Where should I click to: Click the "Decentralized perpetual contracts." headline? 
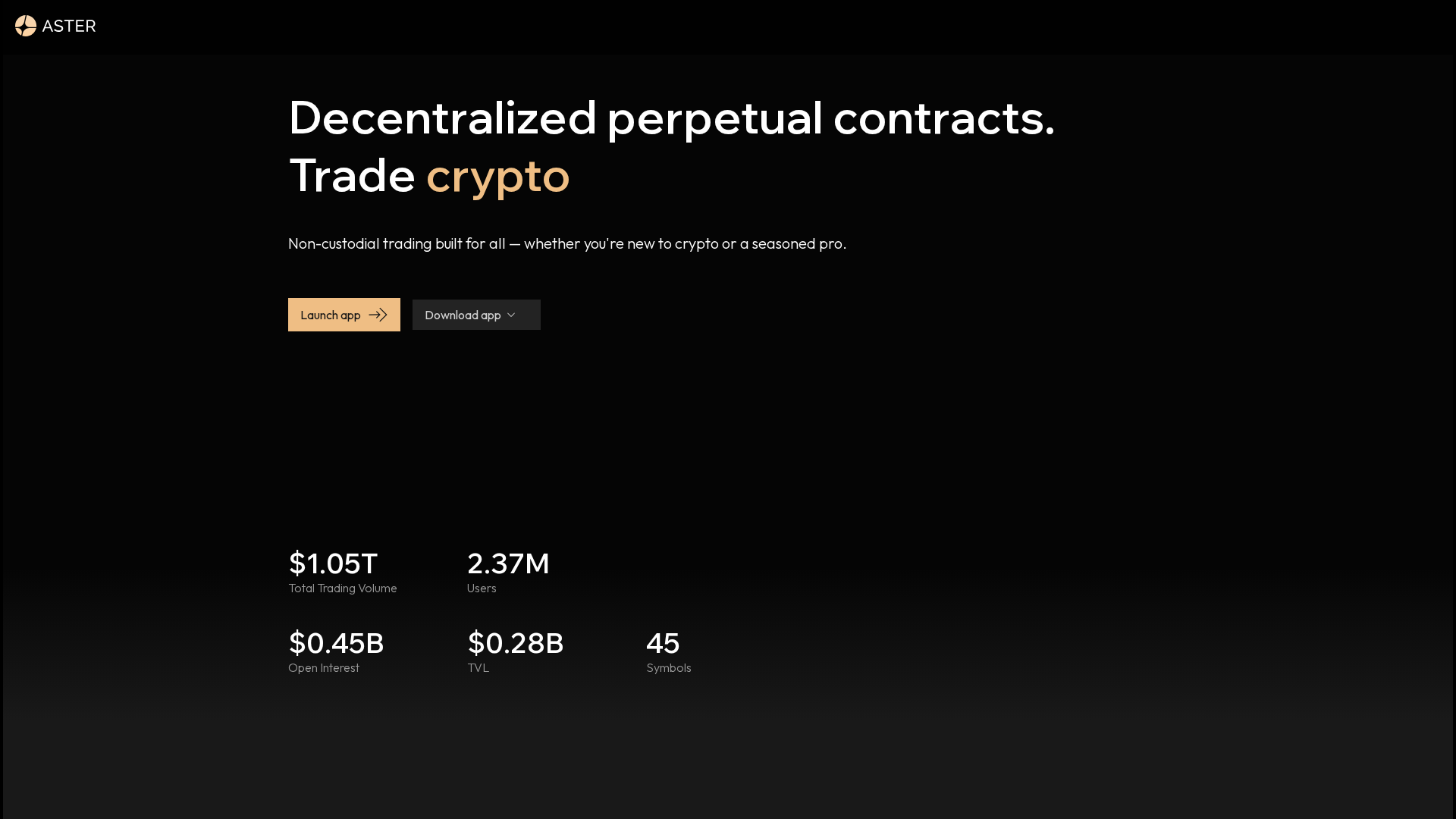(x=671, y=118)
